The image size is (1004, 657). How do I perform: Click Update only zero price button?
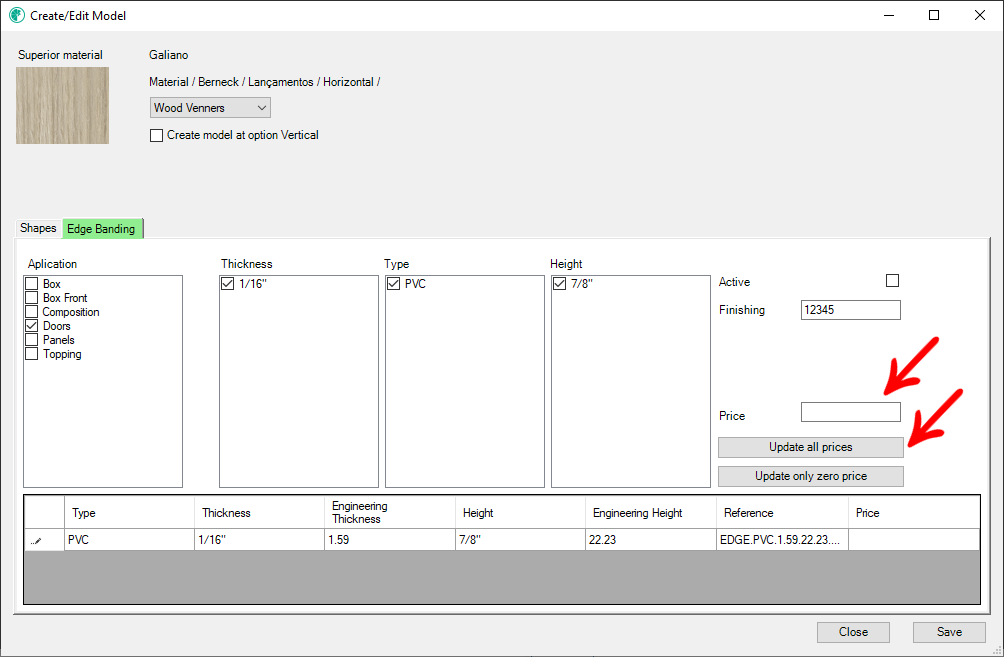point(810,476)
